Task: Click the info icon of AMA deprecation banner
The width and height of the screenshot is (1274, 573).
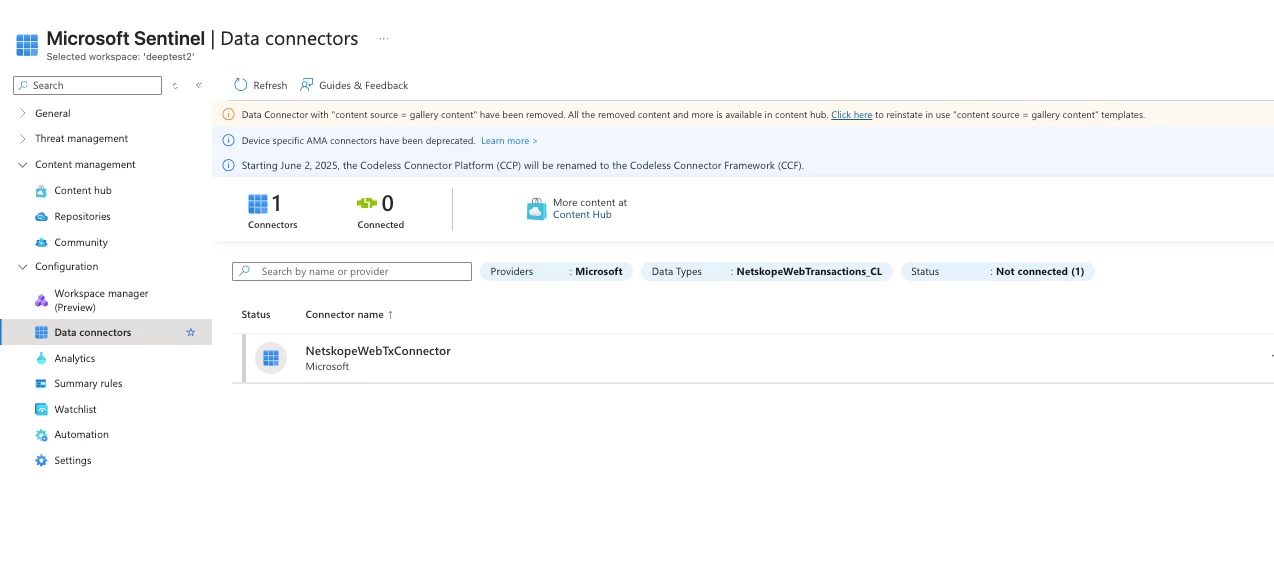Action: [227, 141]
